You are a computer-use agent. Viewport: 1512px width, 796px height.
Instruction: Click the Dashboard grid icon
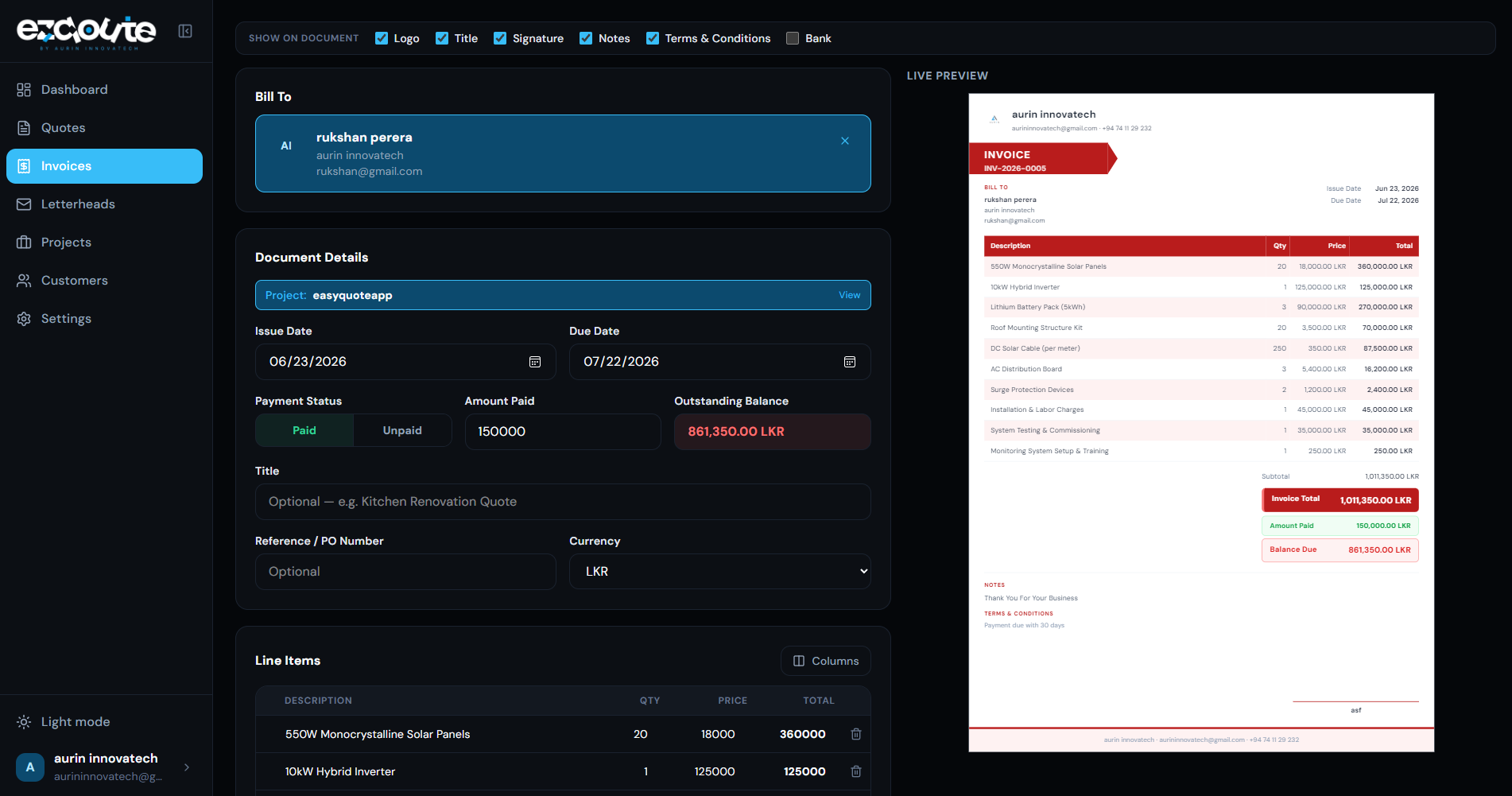coord(24,90)
